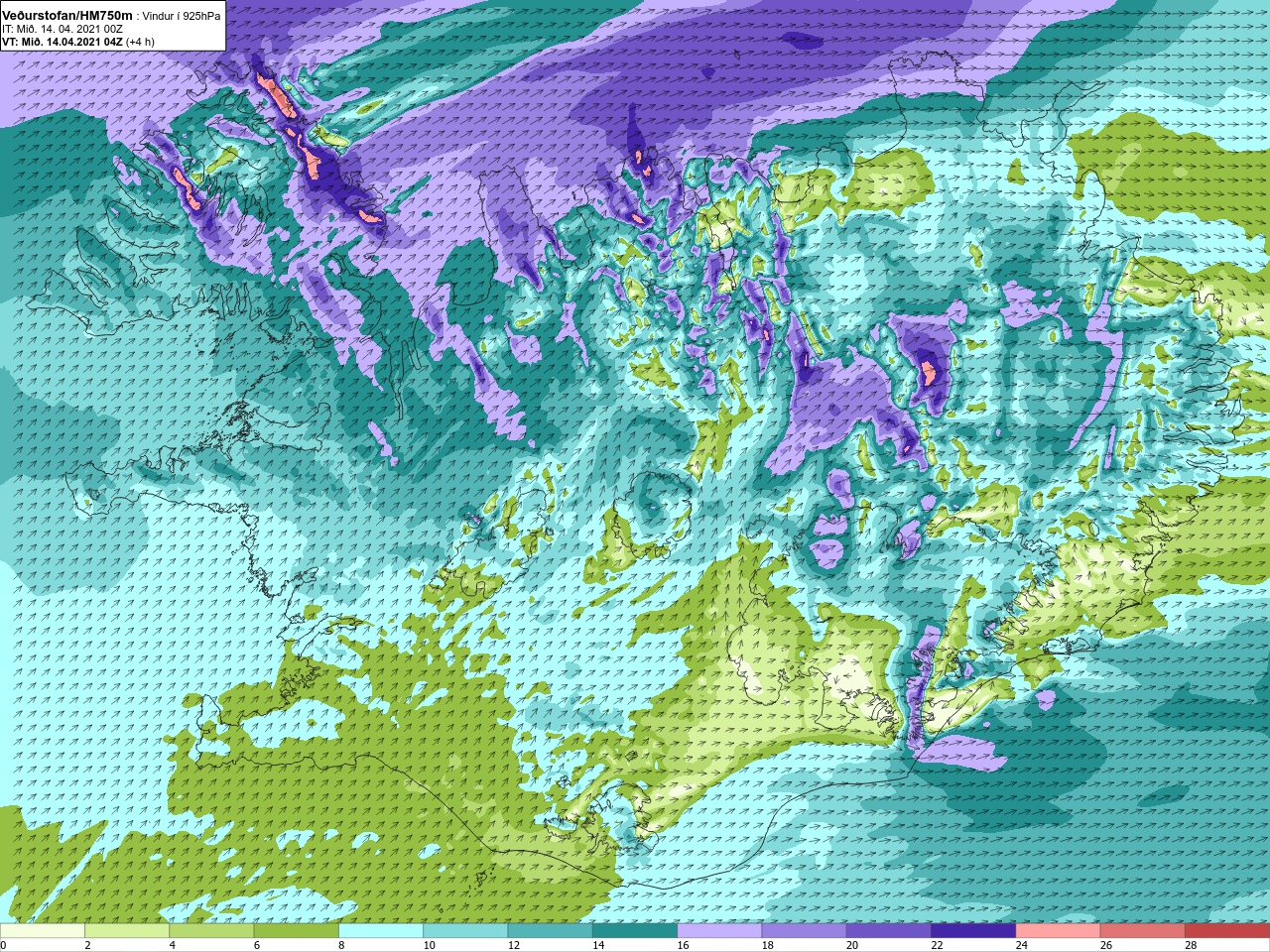This screenshot has height=952, width=1270.
Task: Select the violet 20–22 legend swatch
Action: (888, 931)
